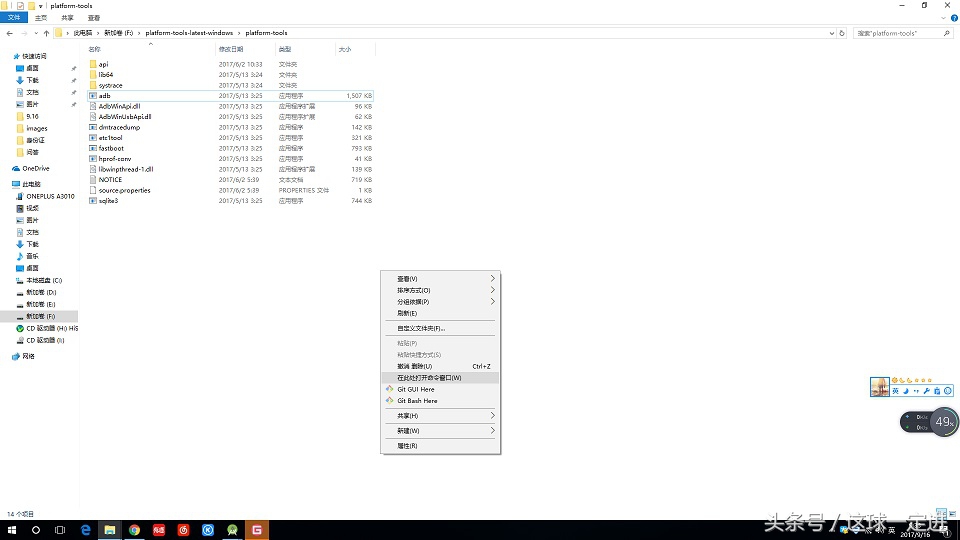The width and height of the screenshot is (960, 540).
Task: Expand Share (H) submenu
Action: click(440, 416)
